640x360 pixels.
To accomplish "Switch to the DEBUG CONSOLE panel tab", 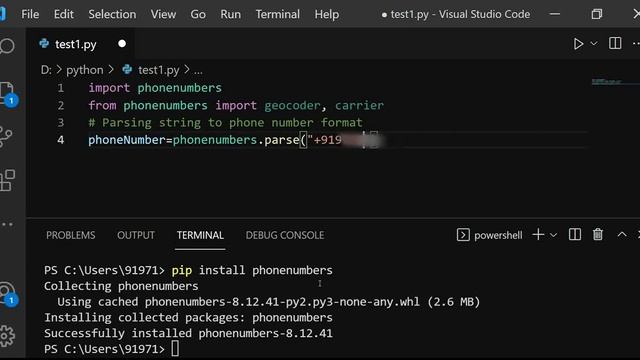I will coord(285,235).
